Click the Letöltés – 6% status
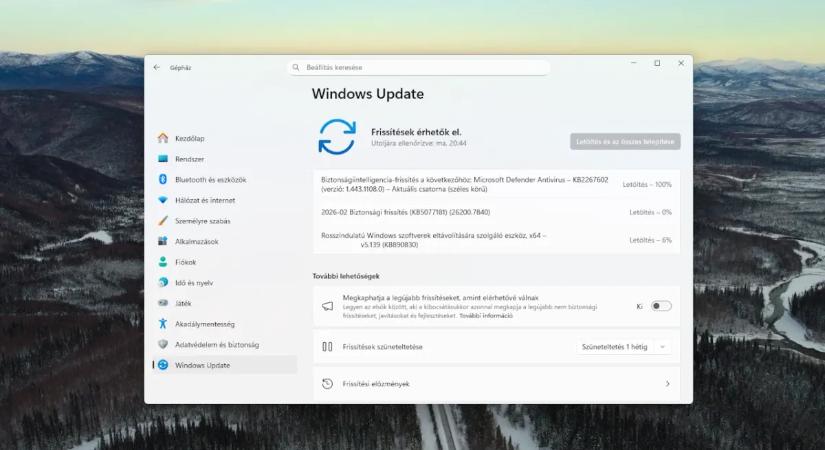The height and width of the screenshot is (450, 825). 650,240
